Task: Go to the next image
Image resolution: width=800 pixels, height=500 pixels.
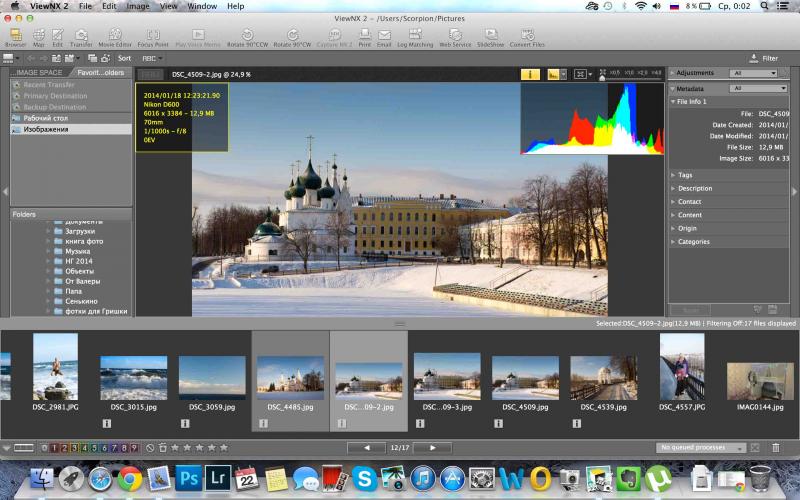Action: pos(432,447)
